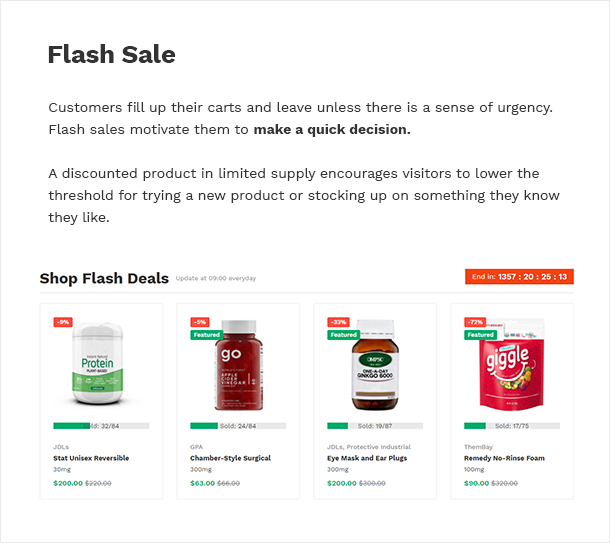Click the -5% discount badge
Screen dimensions: 610x543
[200, 322]
